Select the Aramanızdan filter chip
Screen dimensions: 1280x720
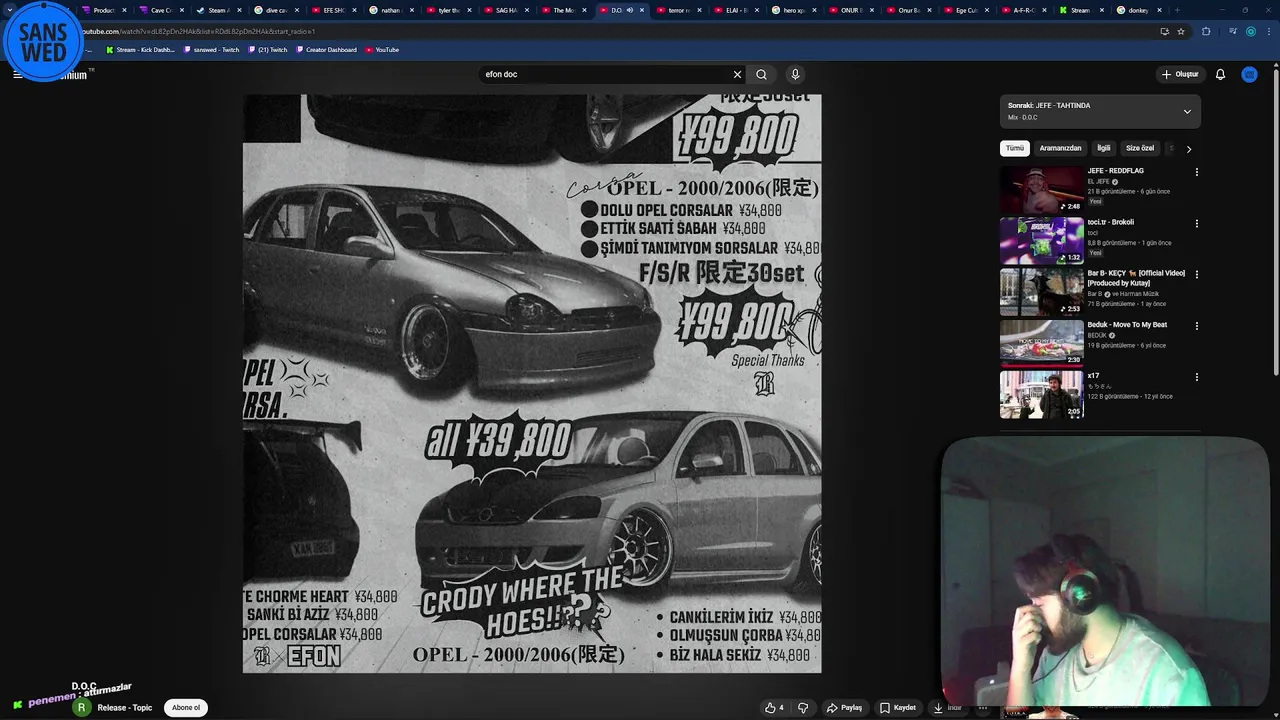click(1060, 148)
